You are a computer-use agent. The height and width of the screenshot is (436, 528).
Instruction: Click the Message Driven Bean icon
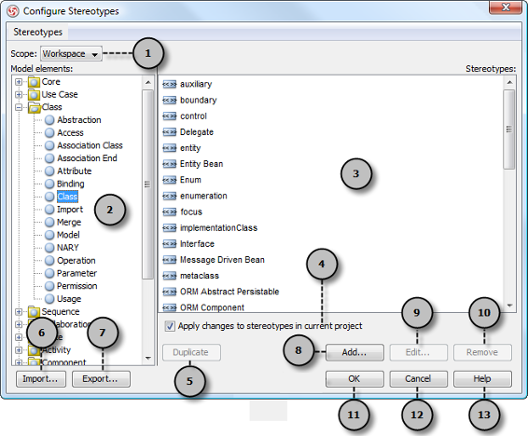pos(169,260)
